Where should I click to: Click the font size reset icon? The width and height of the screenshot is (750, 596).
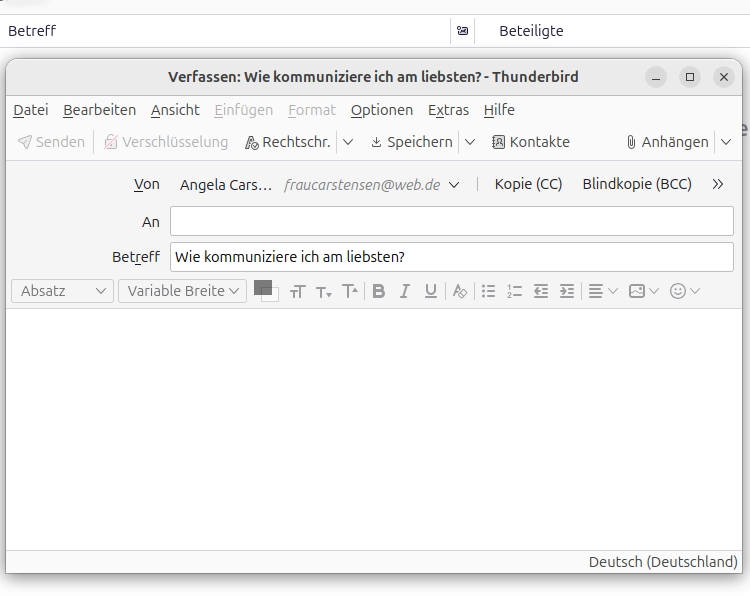(298, 291)
